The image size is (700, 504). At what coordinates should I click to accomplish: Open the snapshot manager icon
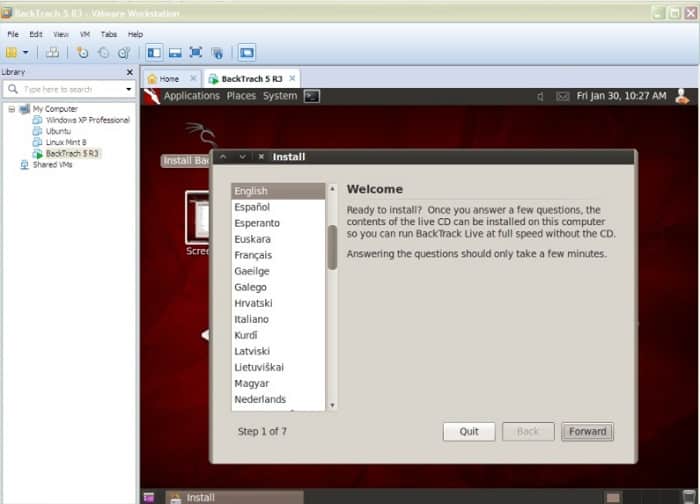[124, 53]
